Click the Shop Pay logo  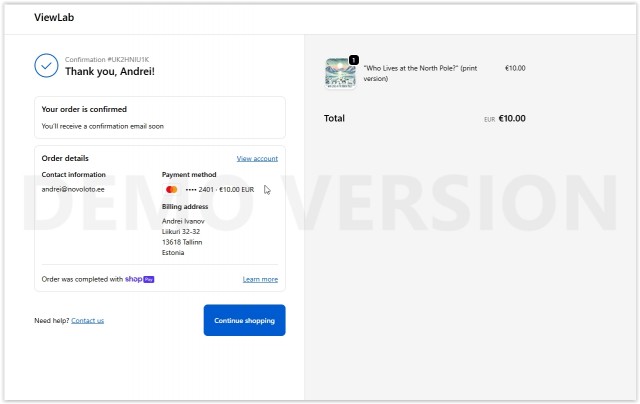[x=140, y=279]
